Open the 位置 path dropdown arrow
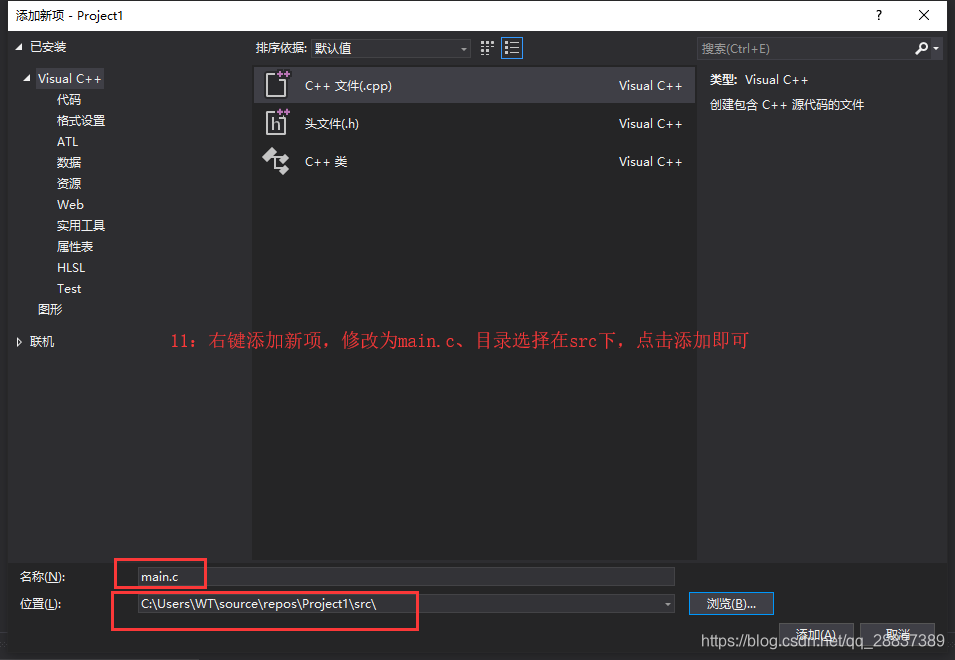Screen dimensions: 955x660 coord(668,604)
